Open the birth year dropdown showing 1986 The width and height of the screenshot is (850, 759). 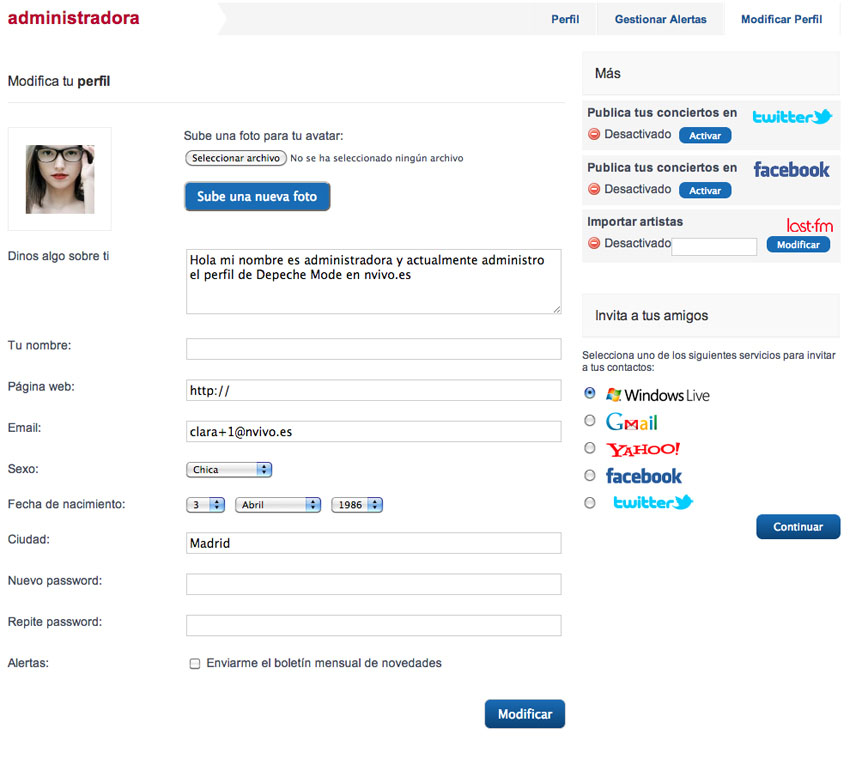click(357, 505)
